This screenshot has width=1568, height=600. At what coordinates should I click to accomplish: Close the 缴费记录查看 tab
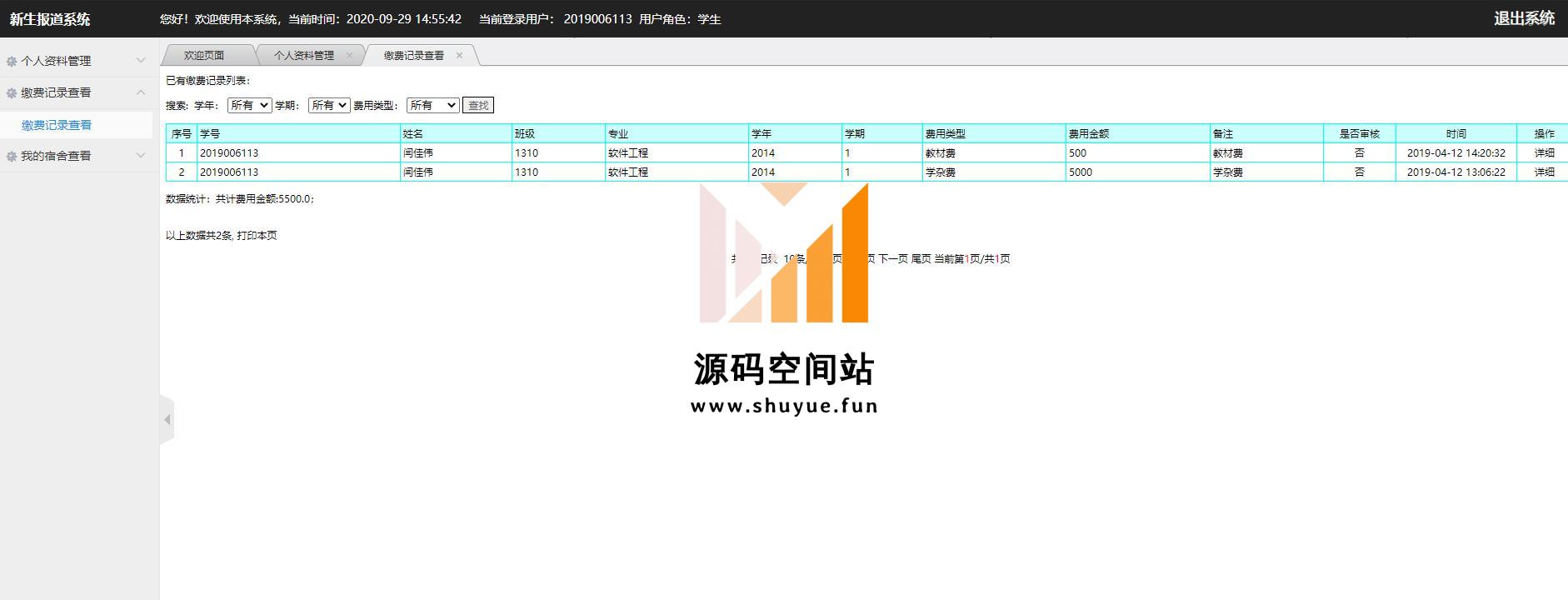(x=459, y=56)
